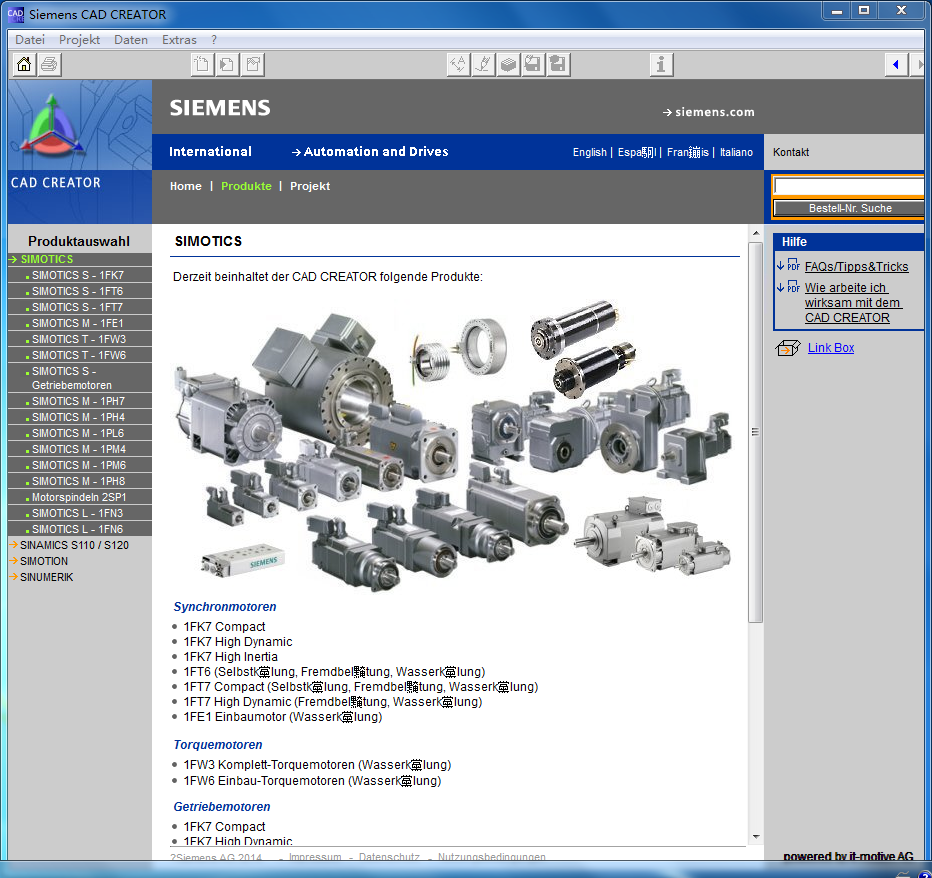932x878 pixels.
Task: Click the pencil sketch icon
Action: click(x=483, y=64)
